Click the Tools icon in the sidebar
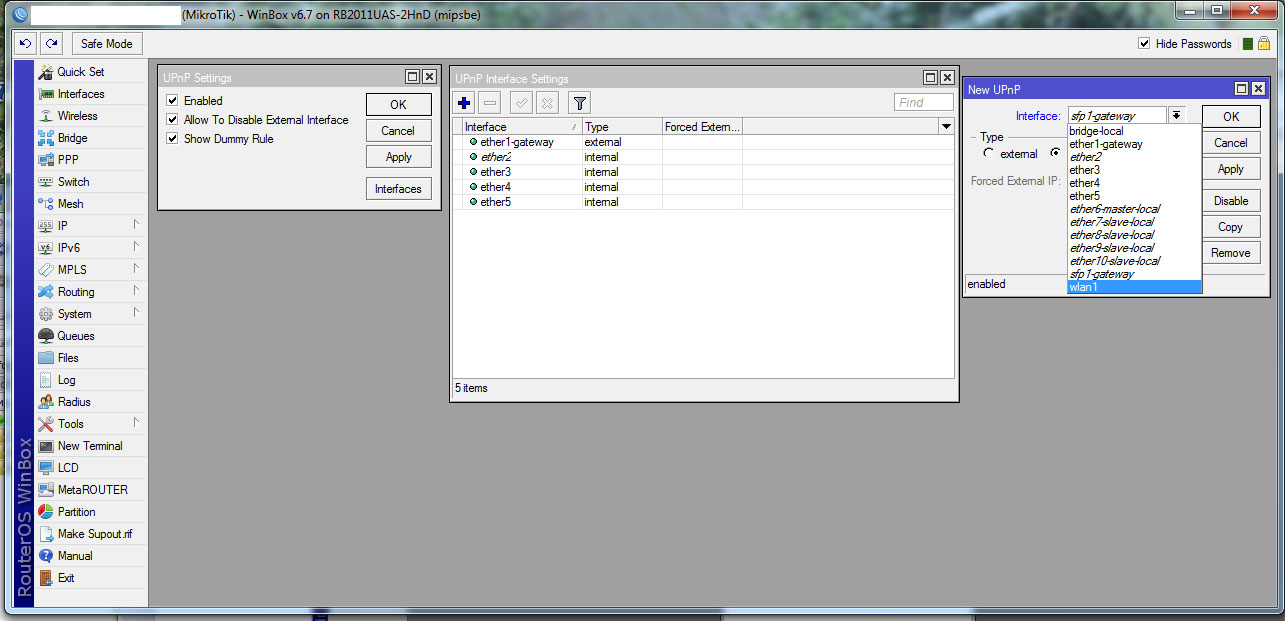This screenshot has height=621, width=1285. [x=46, y=424]
